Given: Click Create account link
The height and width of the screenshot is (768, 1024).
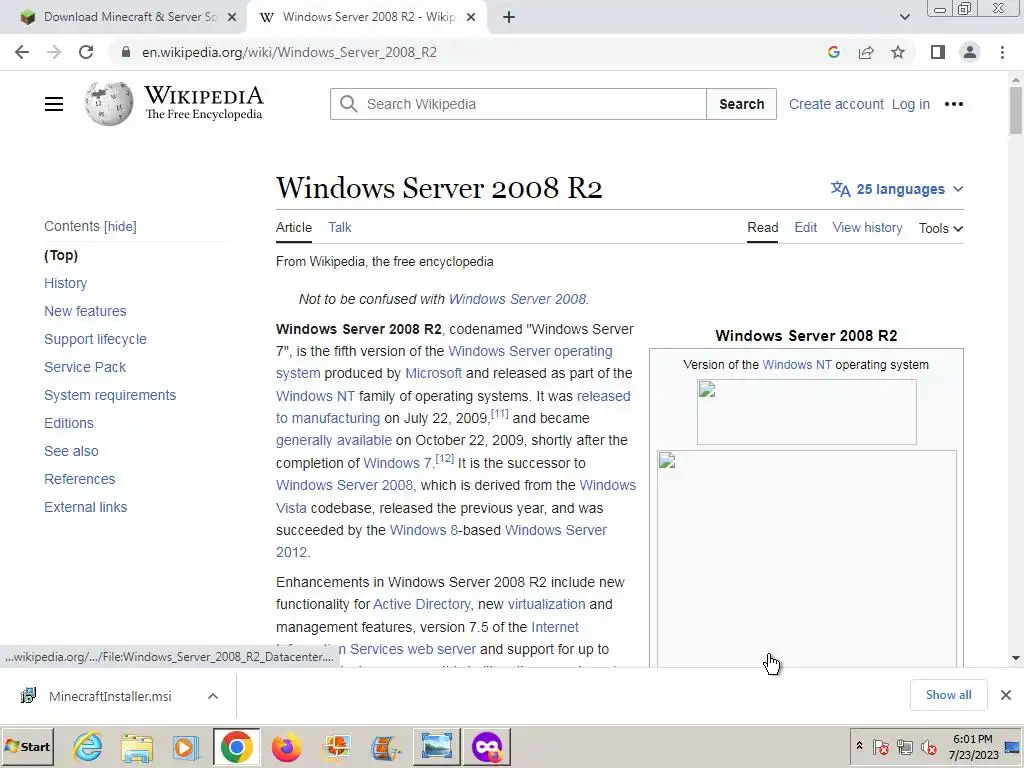Looking at the screenshot, I should pyautogui.click(x=836, y=104).
